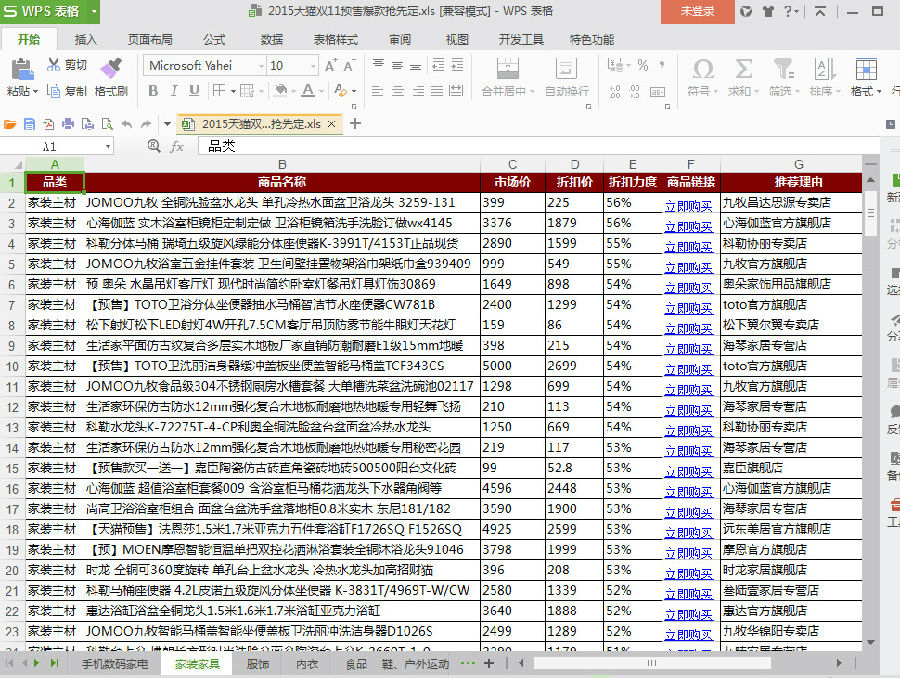Click the Paste clipboard icon
The width and height of the screenshot is (900, 678).
22,69
